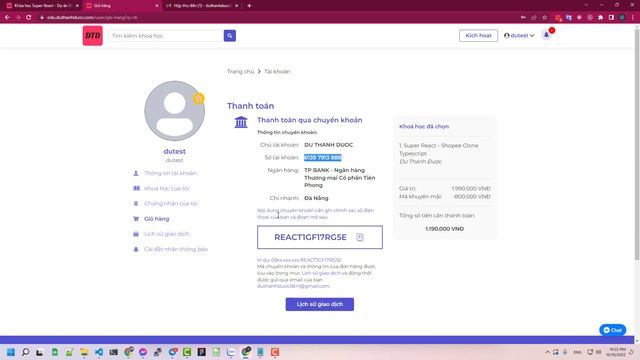Expand the dutest account dropdown
The width and height of the screenshot is (640, 360).
(x=519, y=36)
